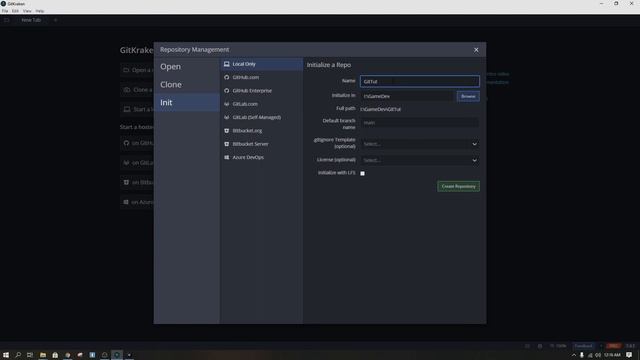The height and width of the screenshot is (360, 640).
Task: Click the GitKraken app logo in title bar
Action: (3, 3)
